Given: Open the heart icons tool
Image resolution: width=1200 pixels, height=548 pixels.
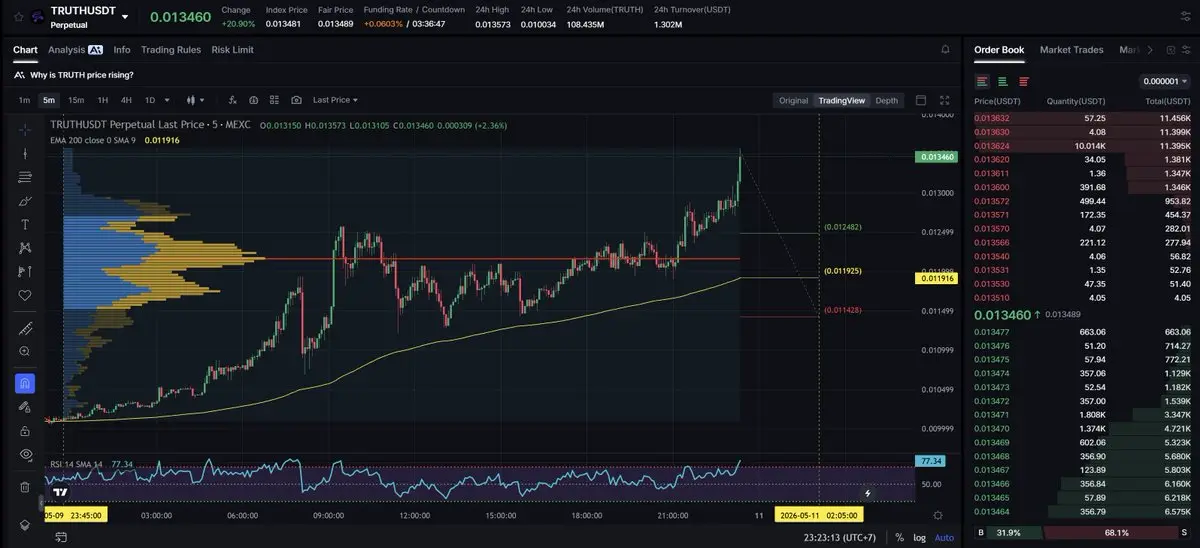Looking at the screenshot, I should (x=25, y=296).
